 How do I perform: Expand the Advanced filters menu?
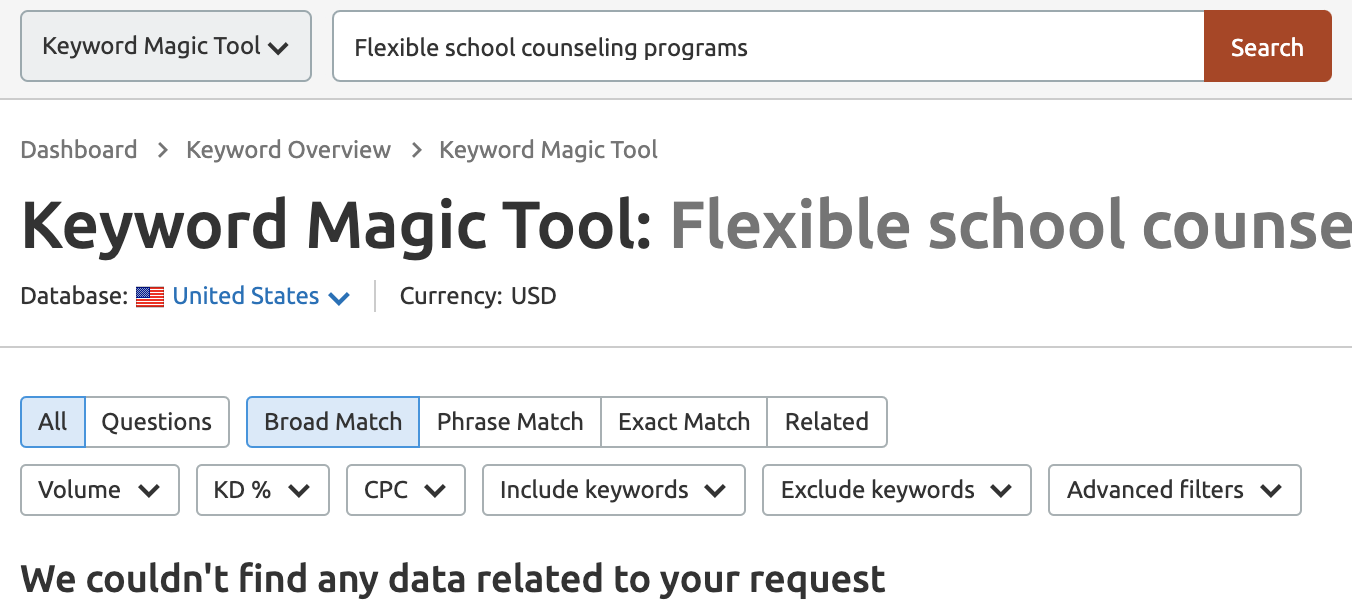[x=1174, y=490]
